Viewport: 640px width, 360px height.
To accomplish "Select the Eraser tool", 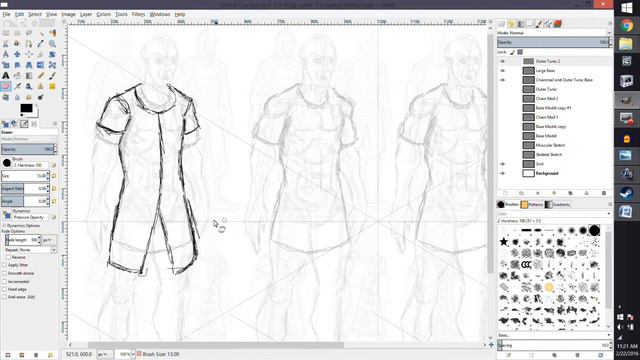I will (6, 86).
